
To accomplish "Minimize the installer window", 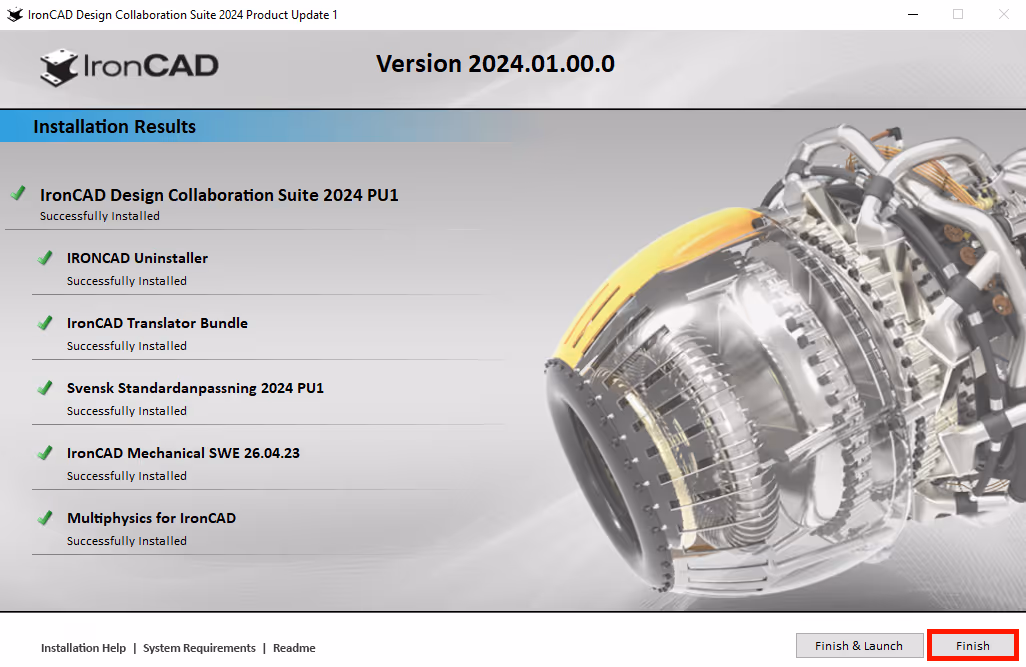I will [913, 14].
